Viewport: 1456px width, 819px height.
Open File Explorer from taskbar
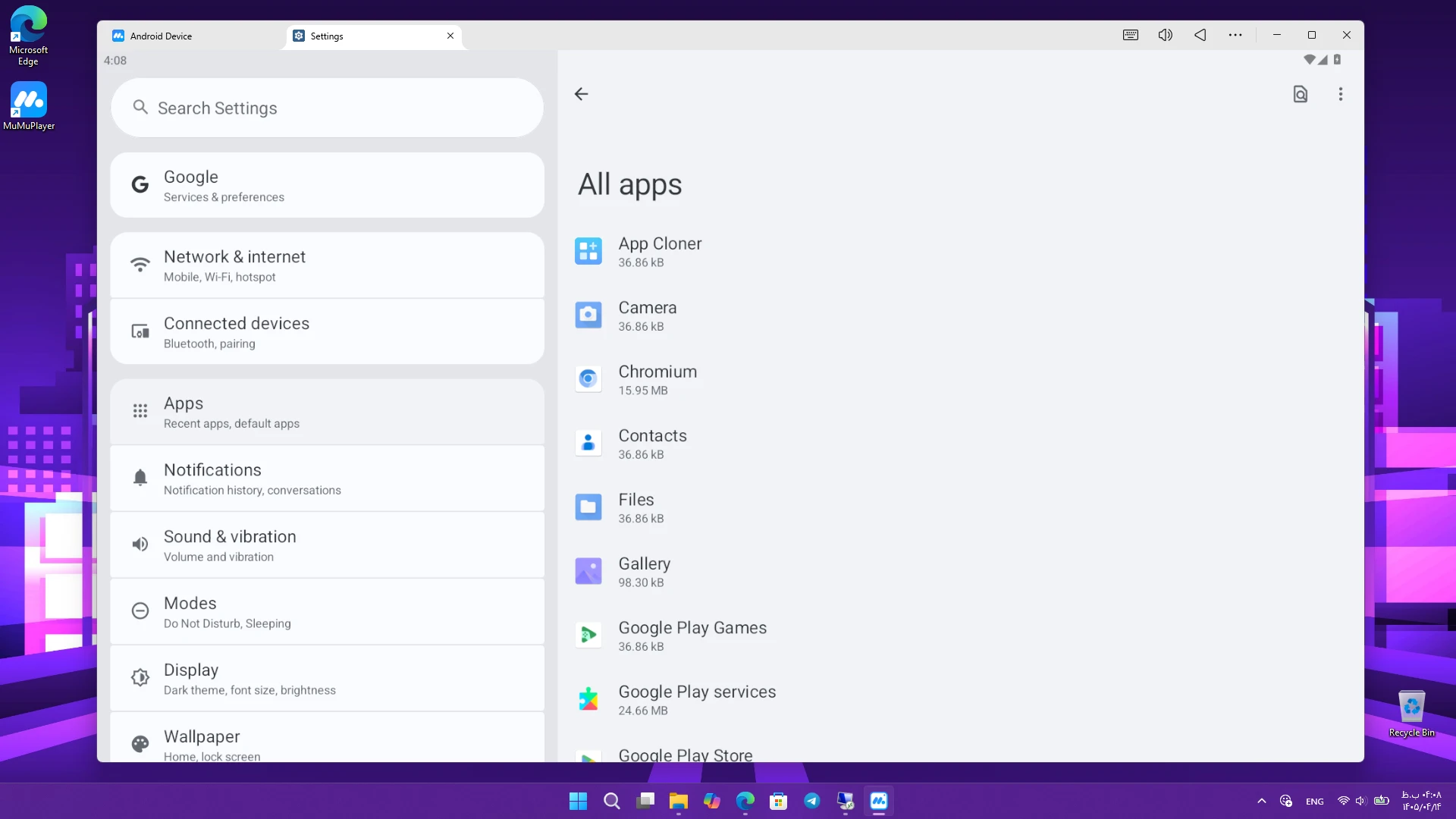[x=678, y=801]
